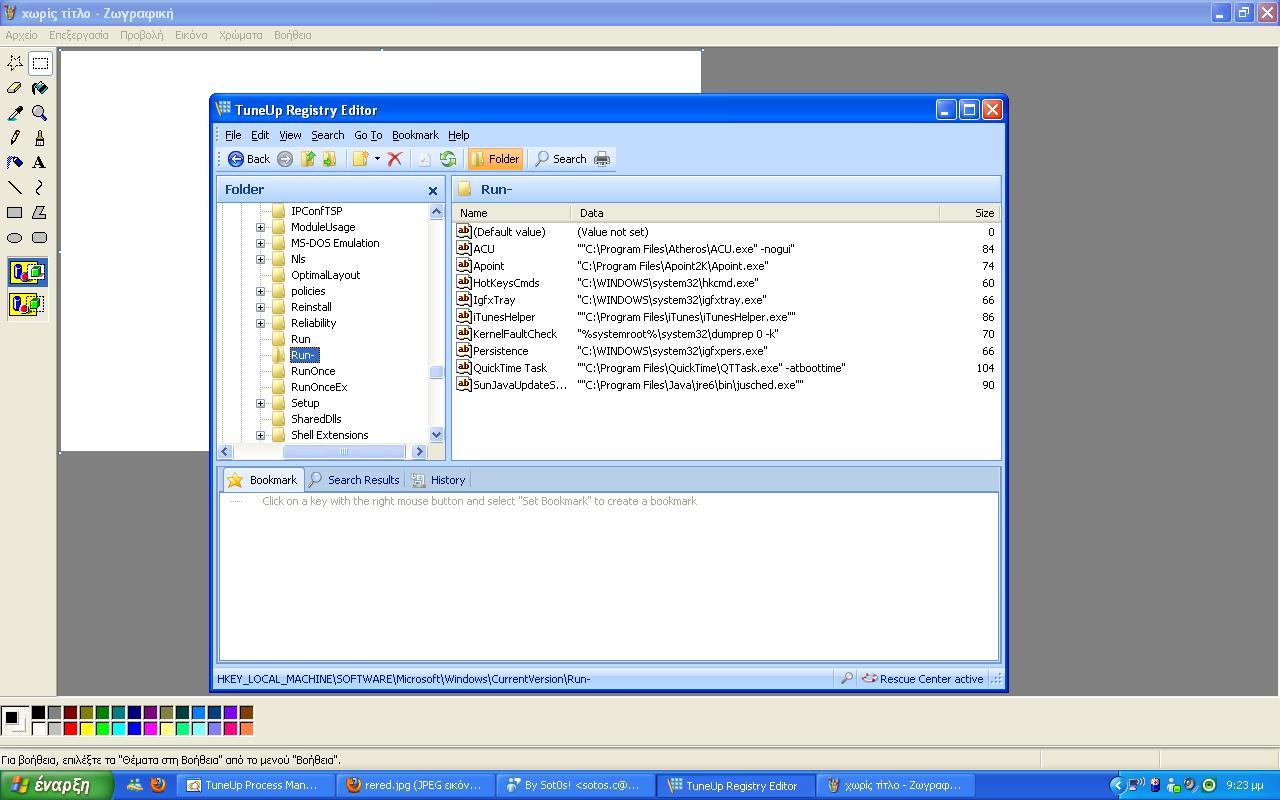
Task: Click the greyed-out page icon beside the red X
Action: click(424, 159)
